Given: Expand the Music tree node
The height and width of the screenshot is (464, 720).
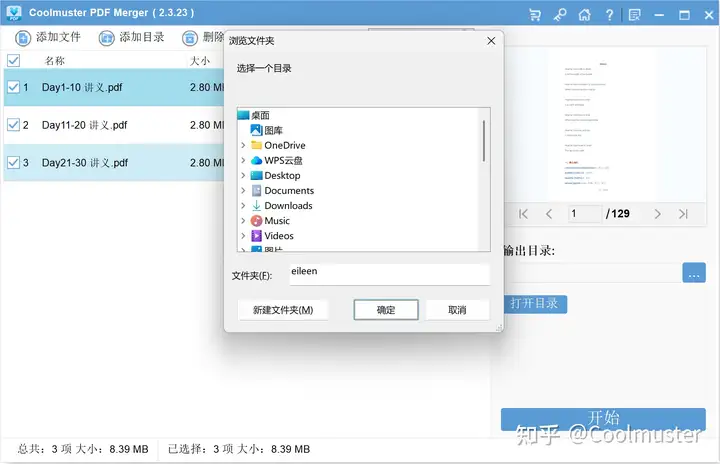Looking at the screenshot, I should (243, 221).
